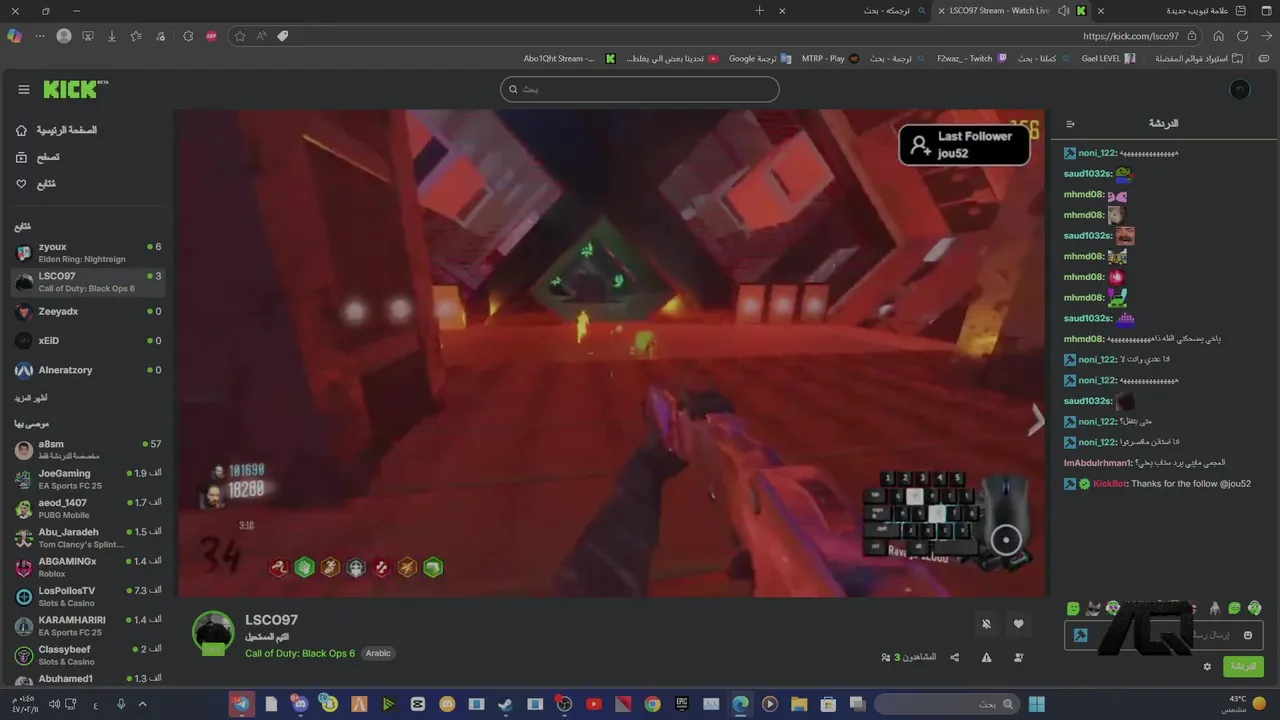Go to the Home page sidebar link

point(57,130)
